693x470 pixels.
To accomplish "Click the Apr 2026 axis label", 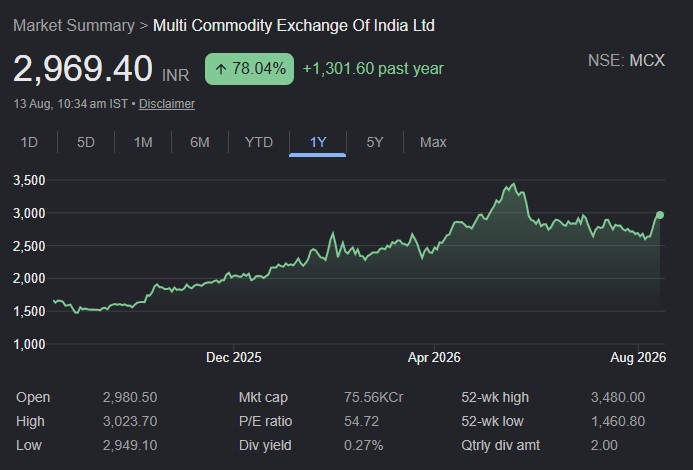I will point(434,358).
